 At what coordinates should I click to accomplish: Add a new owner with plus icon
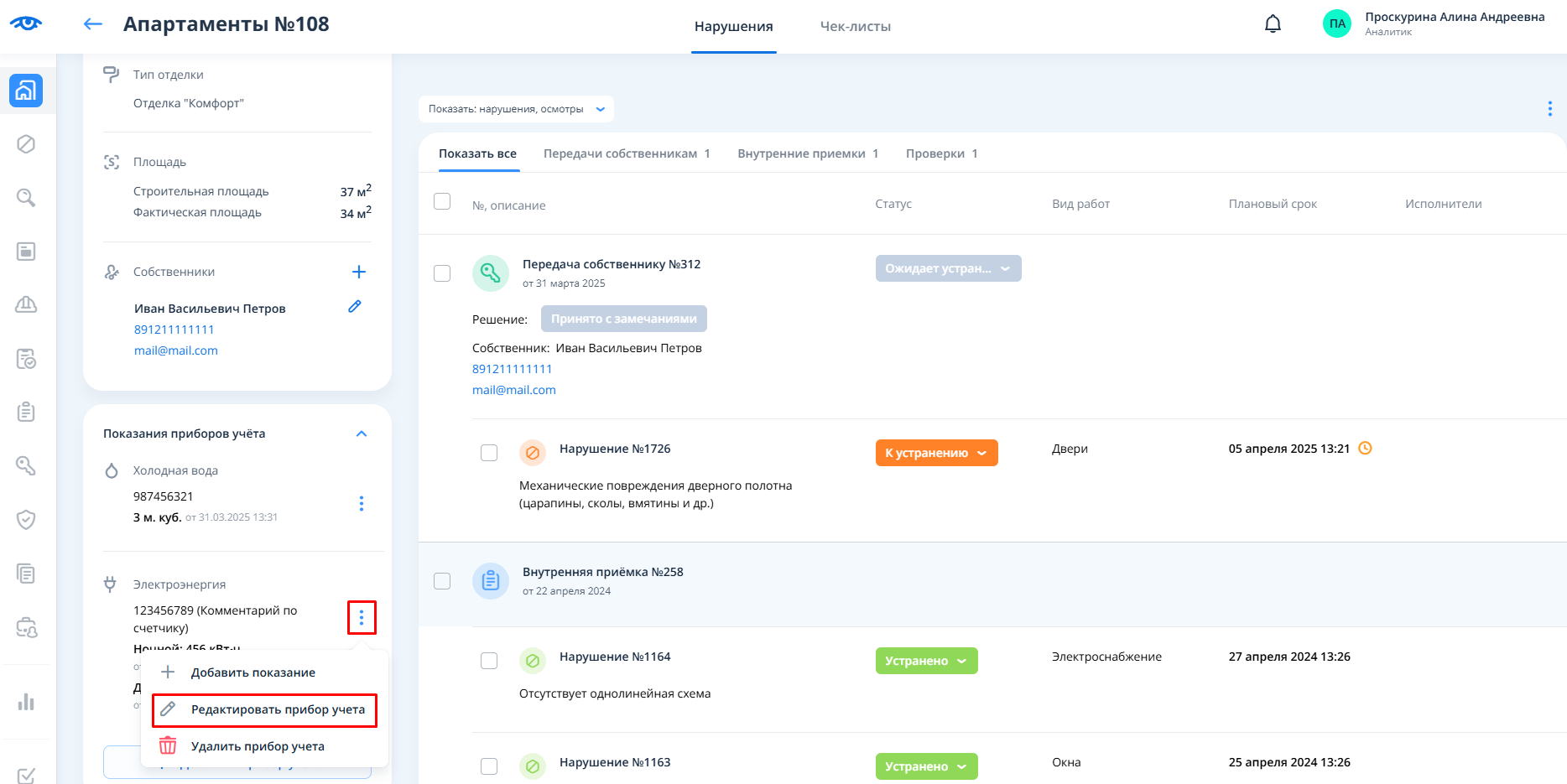point(358,272)
